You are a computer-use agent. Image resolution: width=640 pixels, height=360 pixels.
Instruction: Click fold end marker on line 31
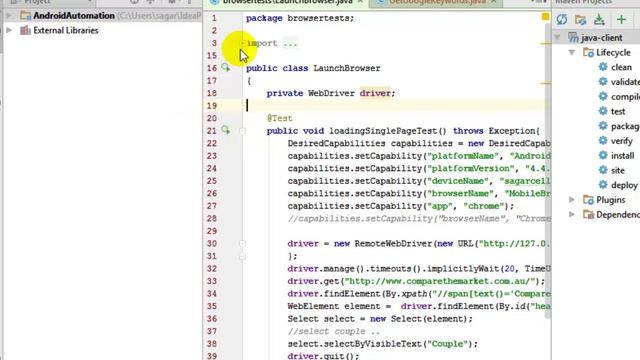point(242,256)
